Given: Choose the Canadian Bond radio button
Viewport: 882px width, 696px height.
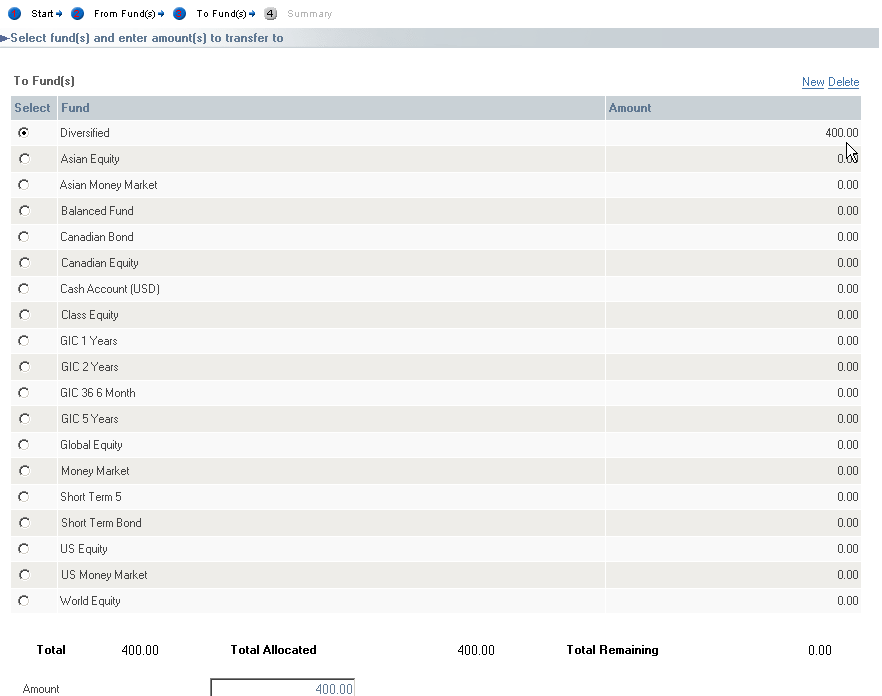Looking at the screenshot, I should click(24, 237).
